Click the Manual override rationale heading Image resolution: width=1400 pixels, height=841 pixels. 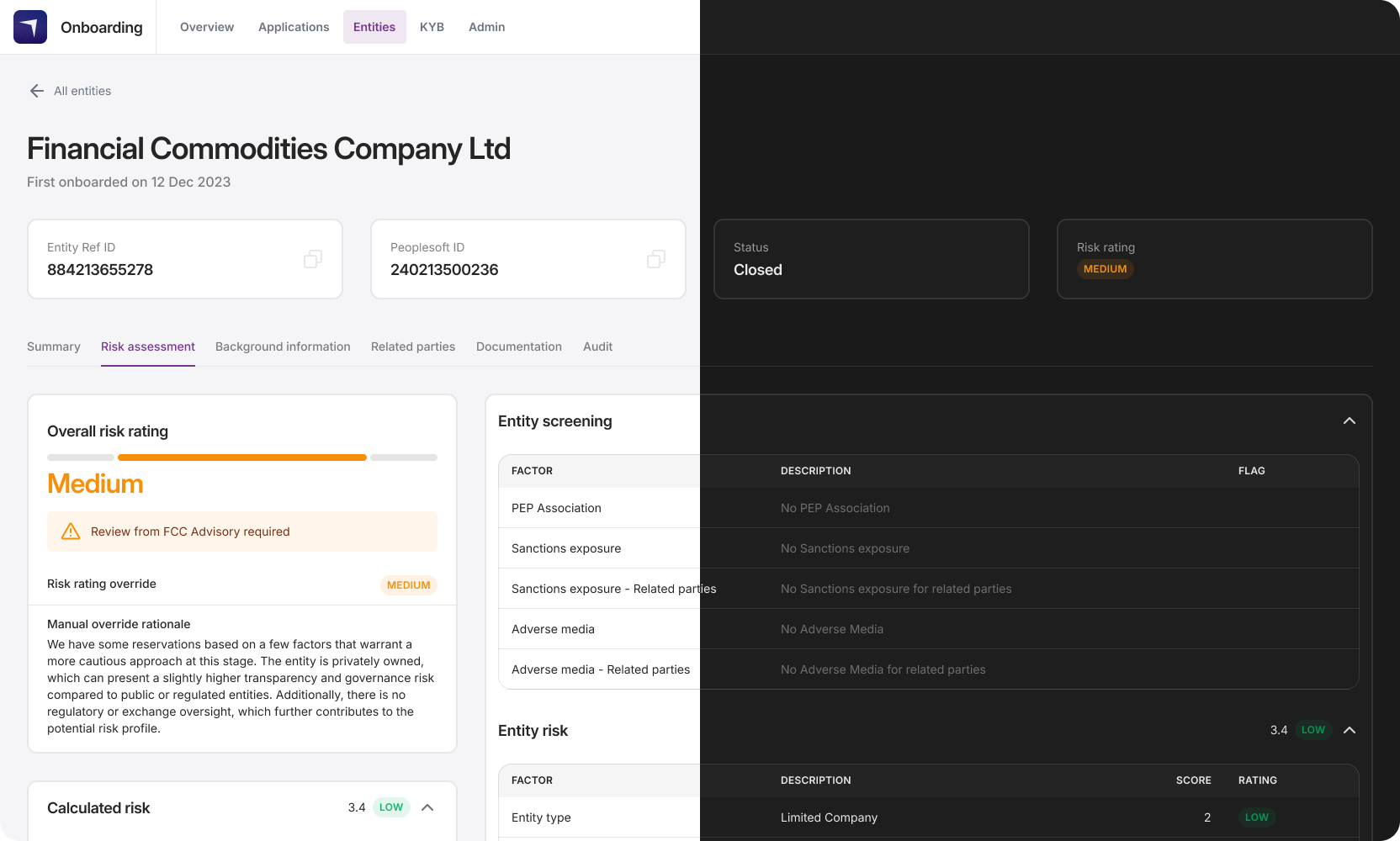pos(119,624)
